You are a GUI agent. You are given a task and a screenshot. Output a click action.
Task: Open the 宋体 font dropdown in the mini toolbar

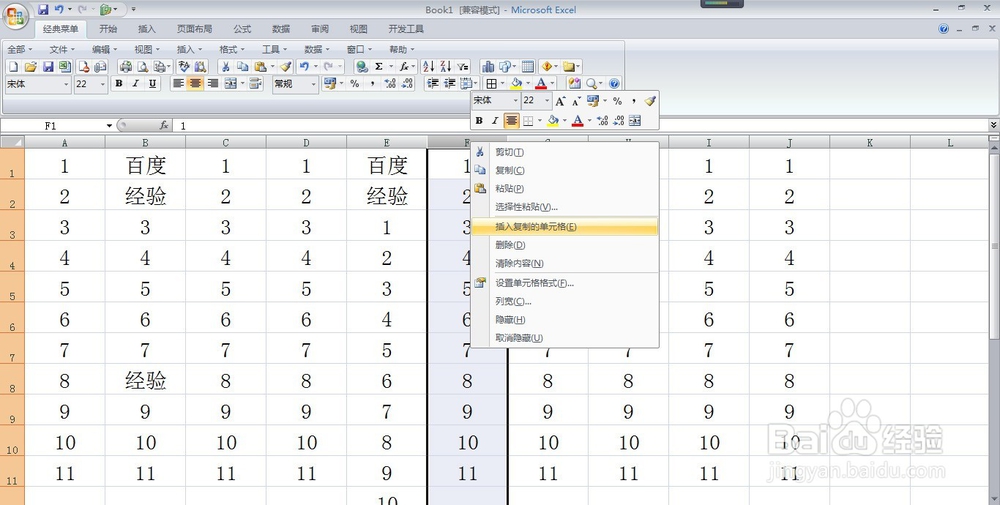point(515,101)
